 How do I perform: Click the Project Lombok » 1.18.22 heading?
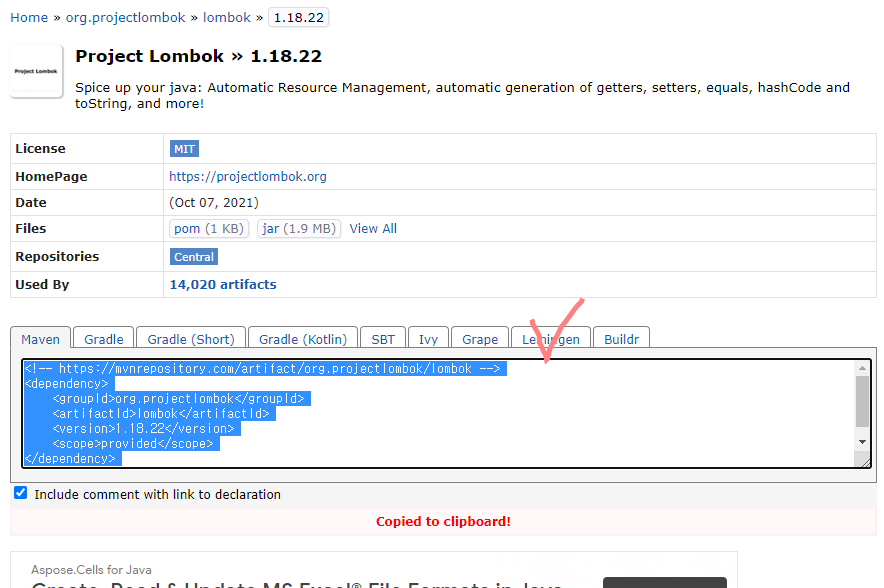pyautogui.click(x=198, y=56)
